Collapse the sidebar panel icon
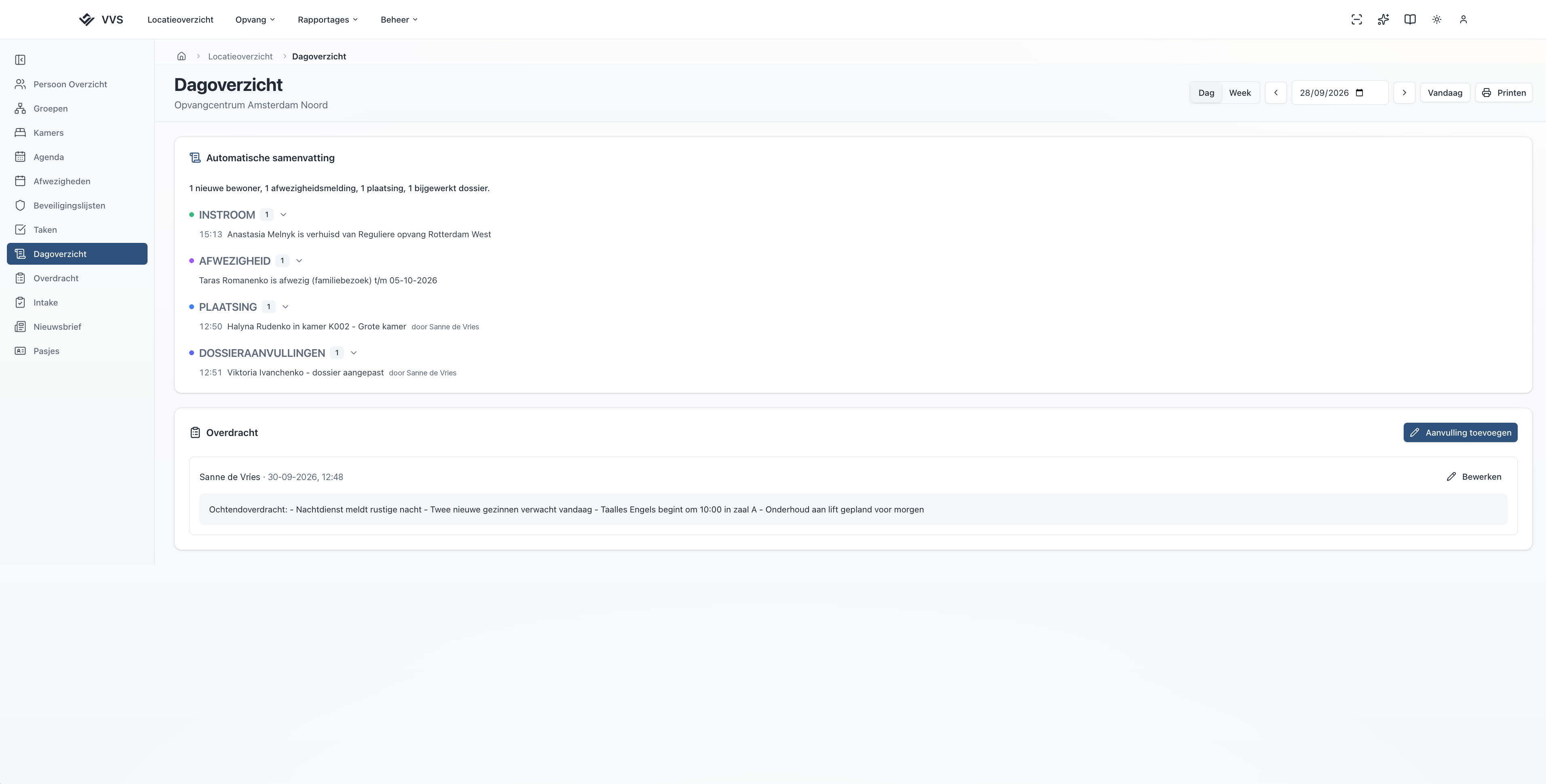1546x784 pixels. (20, 60)
